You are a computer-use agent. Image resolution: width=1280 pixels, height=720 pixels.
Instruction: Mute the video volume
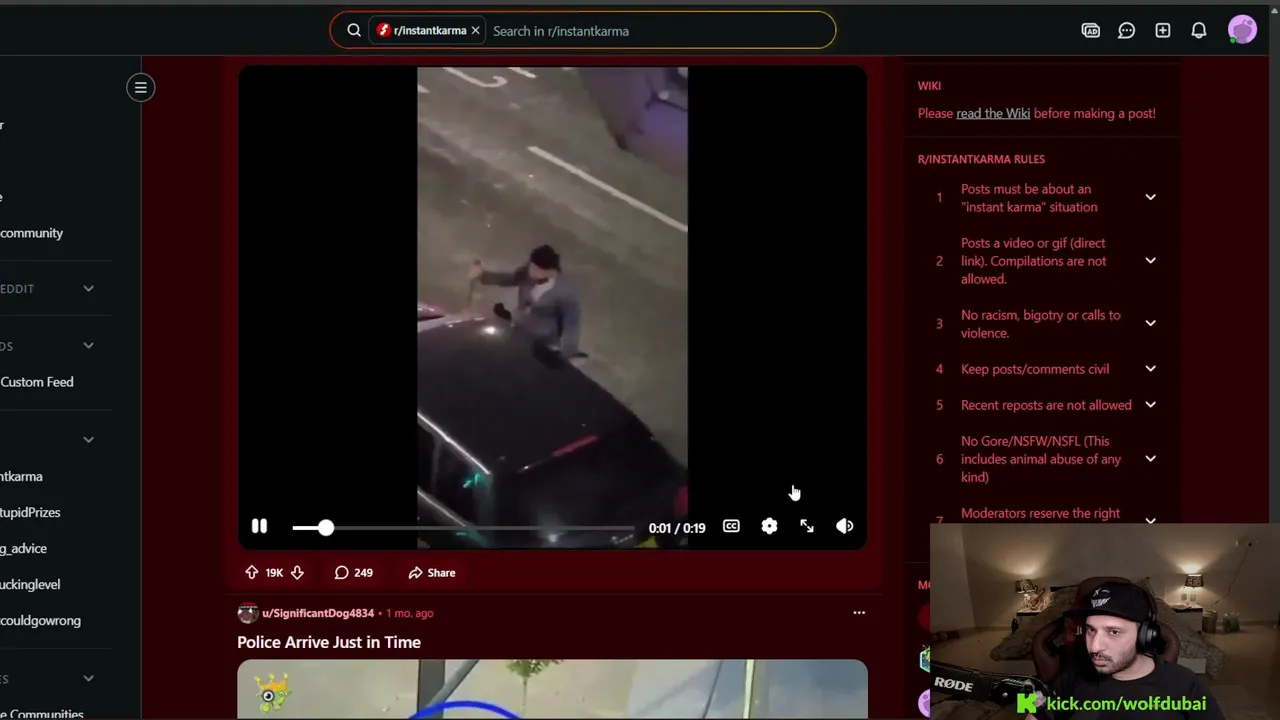tap(845, 526)
